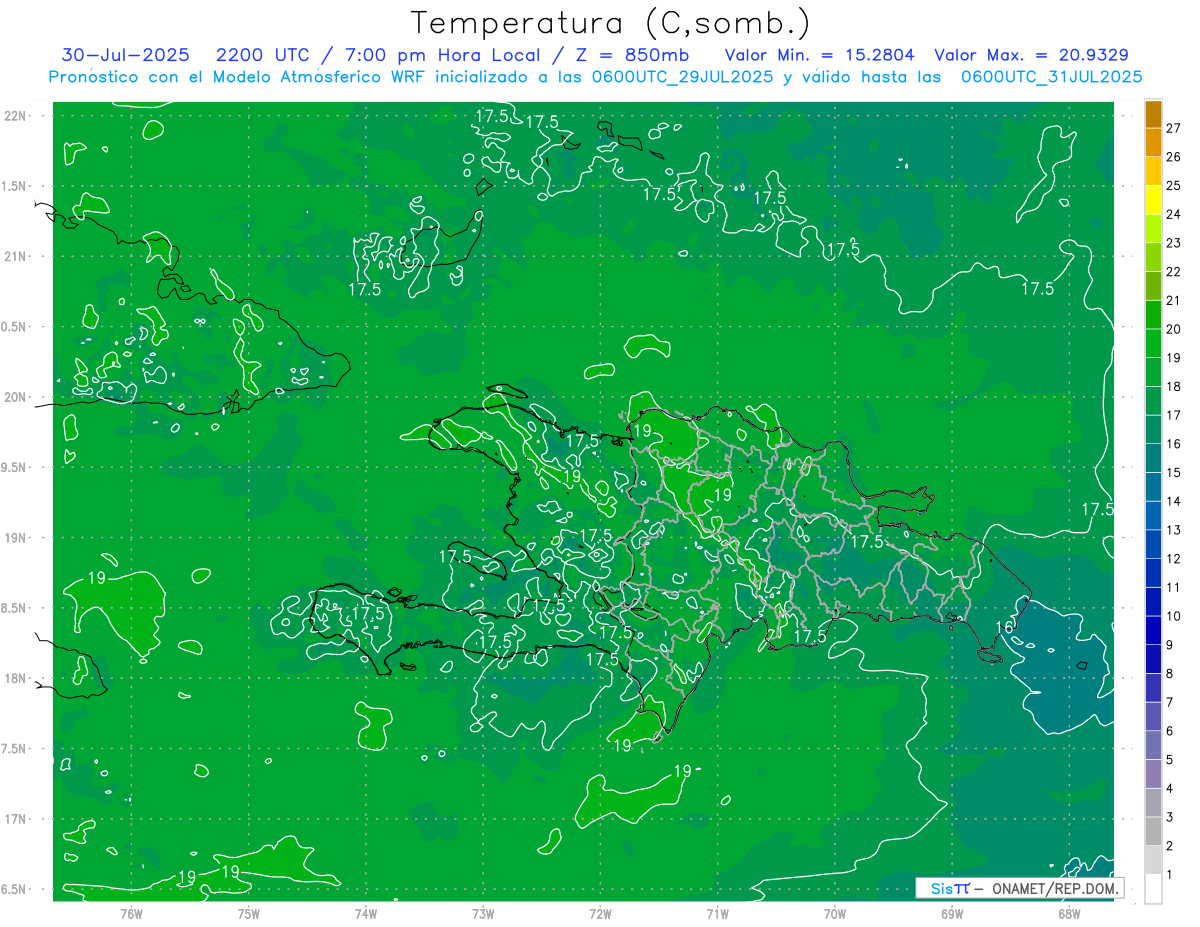Click the 'Valor Min. = 15.2804' value

(820, 55)
